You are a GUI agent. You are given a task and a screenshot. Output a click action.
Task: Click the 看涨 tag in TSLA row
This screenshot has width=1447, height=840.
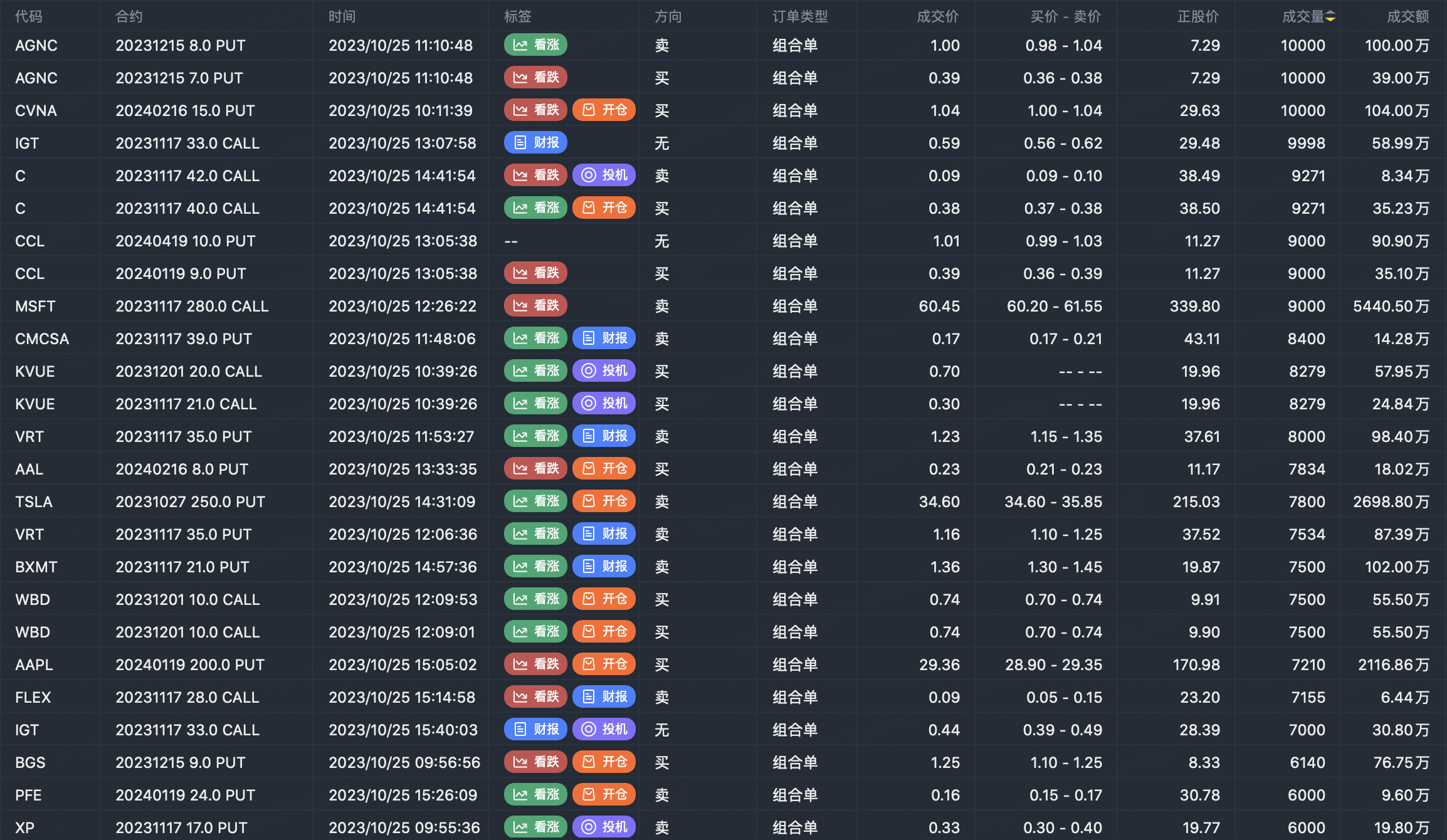tap(535, 501)
